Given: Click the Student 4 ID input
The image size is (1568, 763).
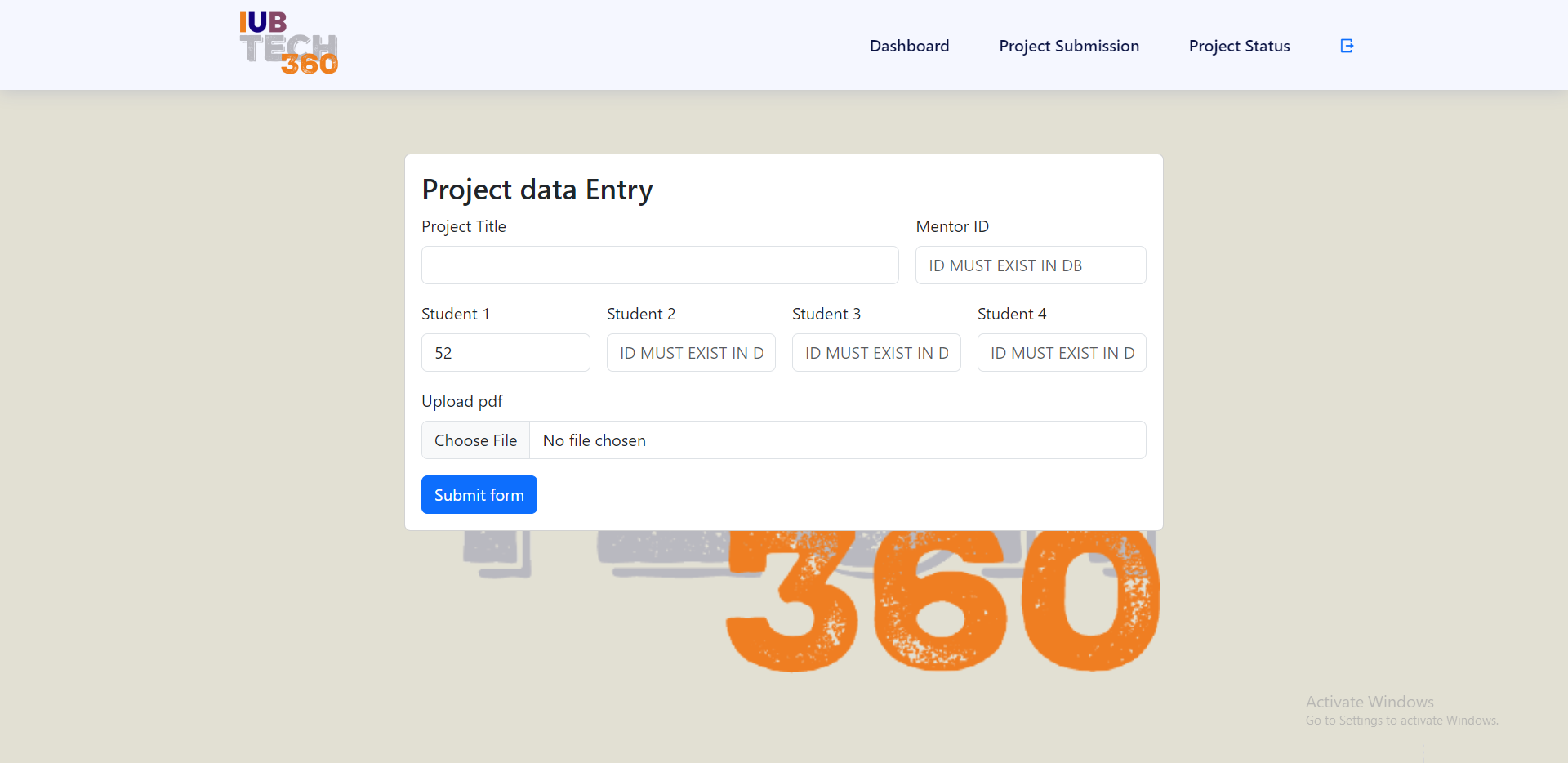Looking at the screenshot, I should click(1061, 353).
